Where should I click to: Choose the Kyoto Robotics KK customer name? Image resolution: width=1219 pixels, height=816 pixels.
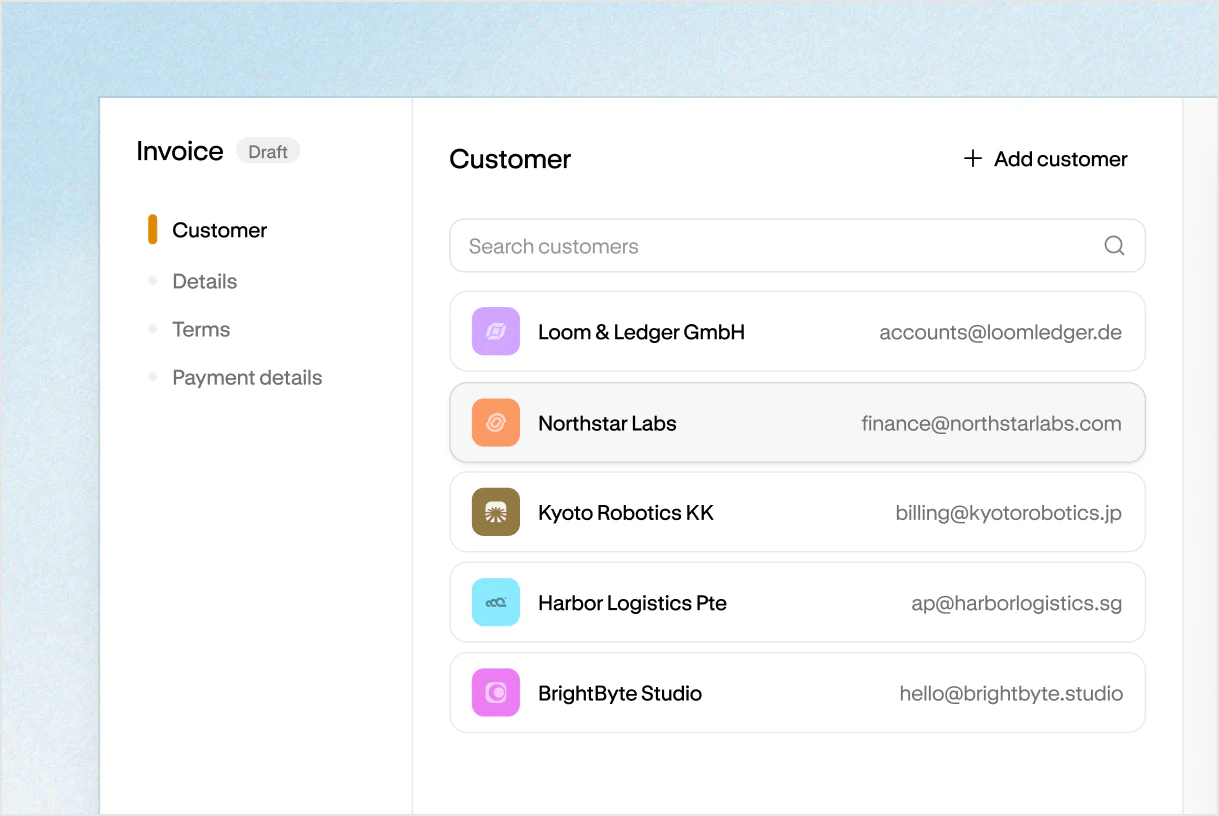626,513
